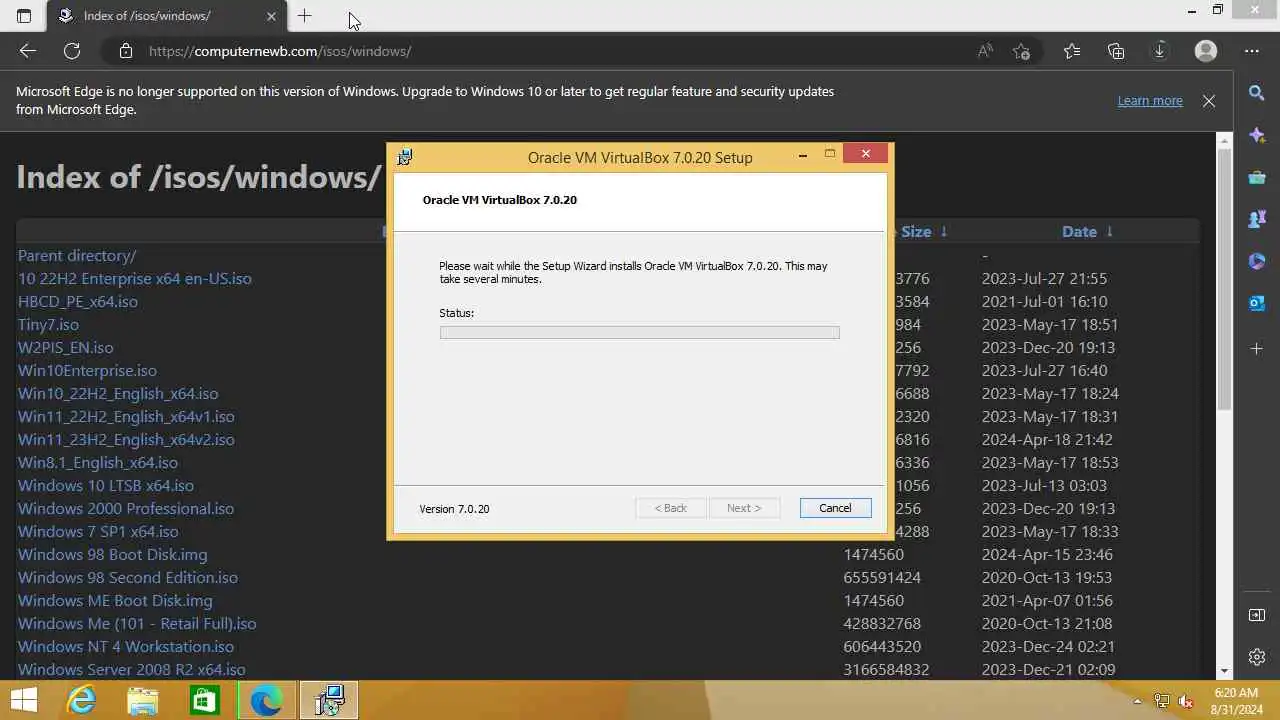Open the Store app in taskbar
This screenshot has width=1280, height=720.
204,700
